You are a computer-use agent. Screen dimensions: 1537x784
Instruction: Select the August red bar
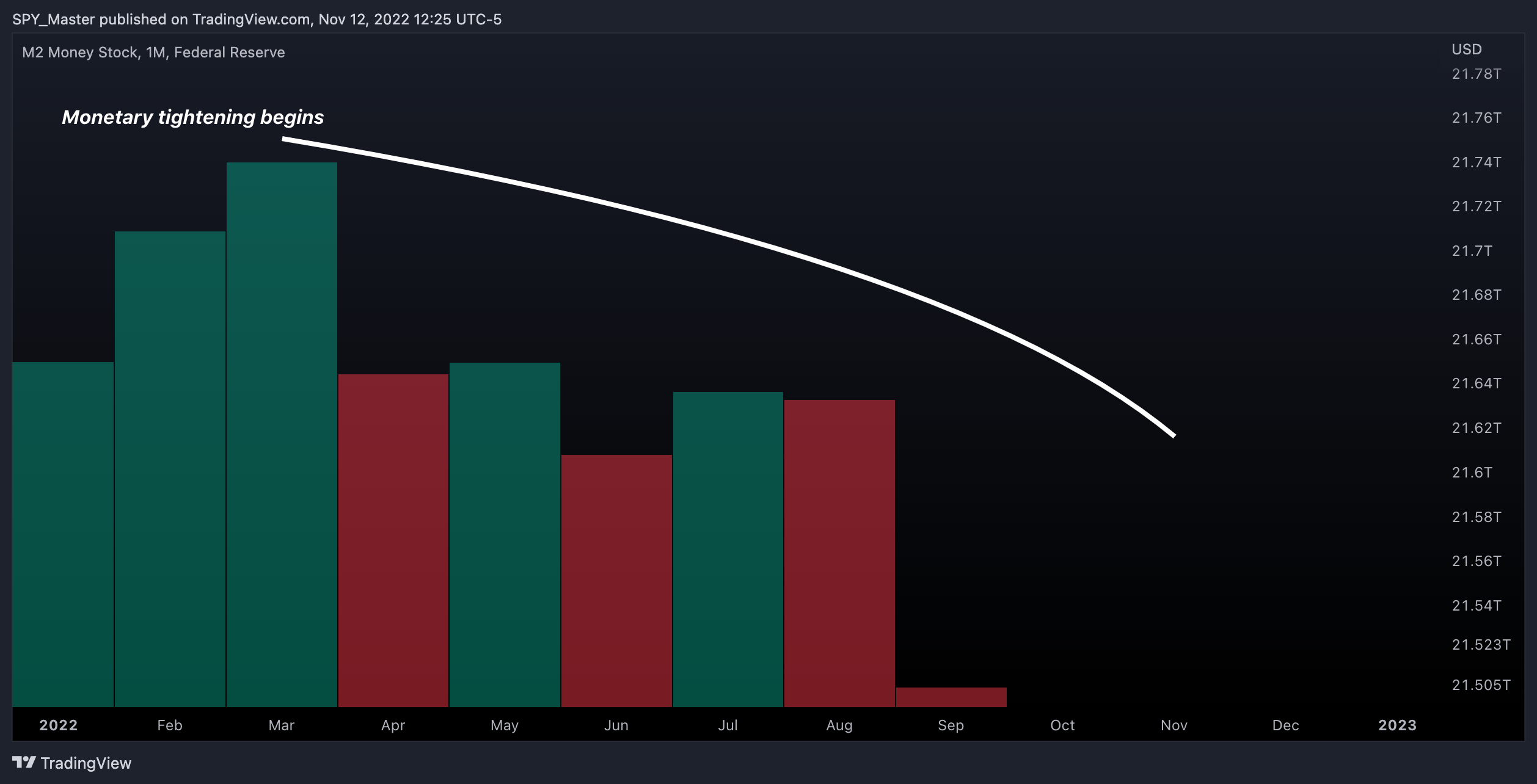[839, 553]
